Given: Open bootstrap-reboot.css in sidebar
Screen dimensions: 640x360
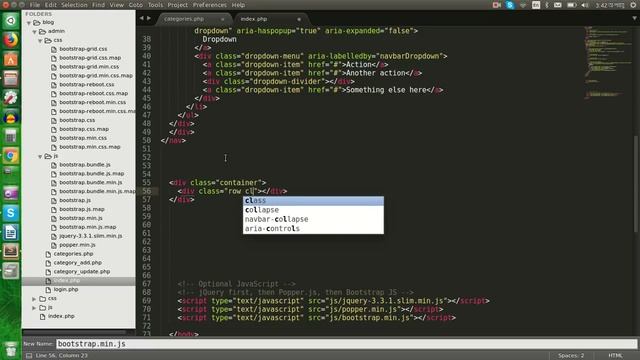Looking at the screenshot, I should point(87,84).
